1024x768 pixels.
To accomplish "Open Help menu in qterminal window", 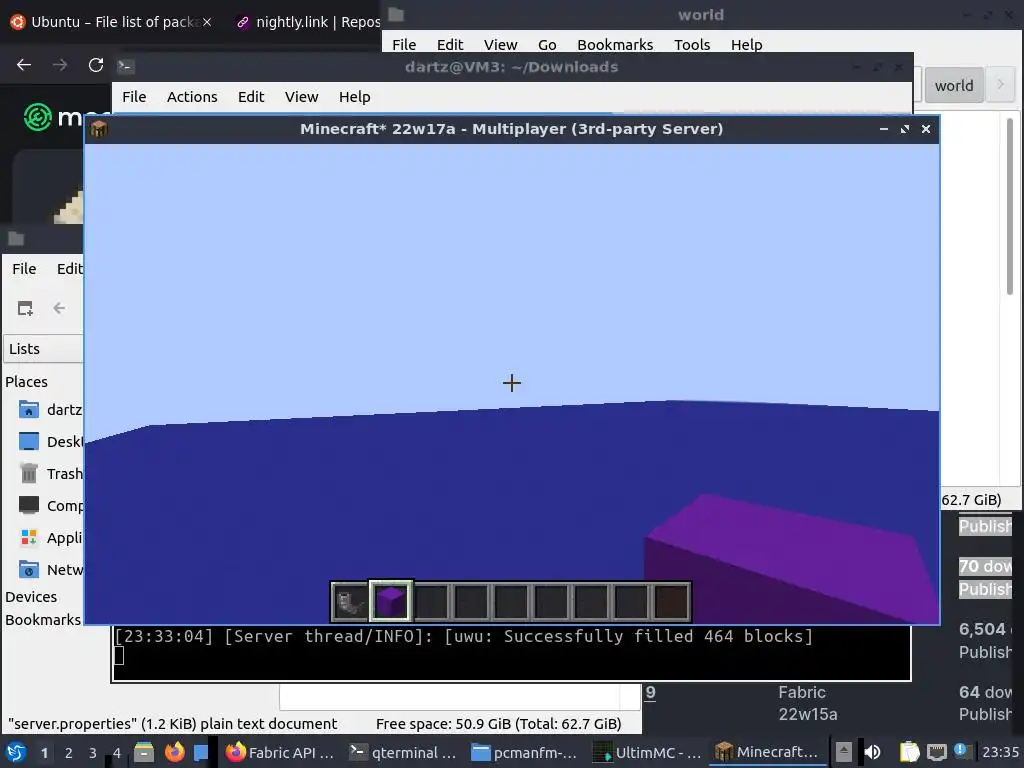I will coord(355,97).
